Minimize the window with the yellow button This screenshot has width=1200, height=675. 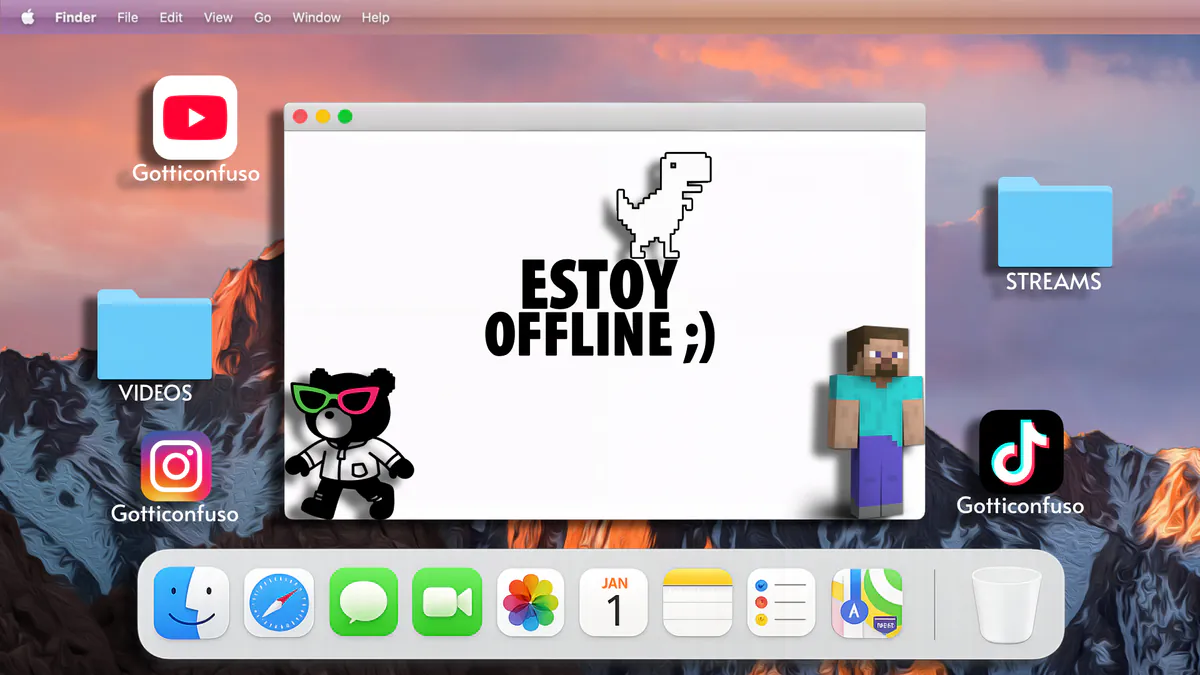point(323,117)
